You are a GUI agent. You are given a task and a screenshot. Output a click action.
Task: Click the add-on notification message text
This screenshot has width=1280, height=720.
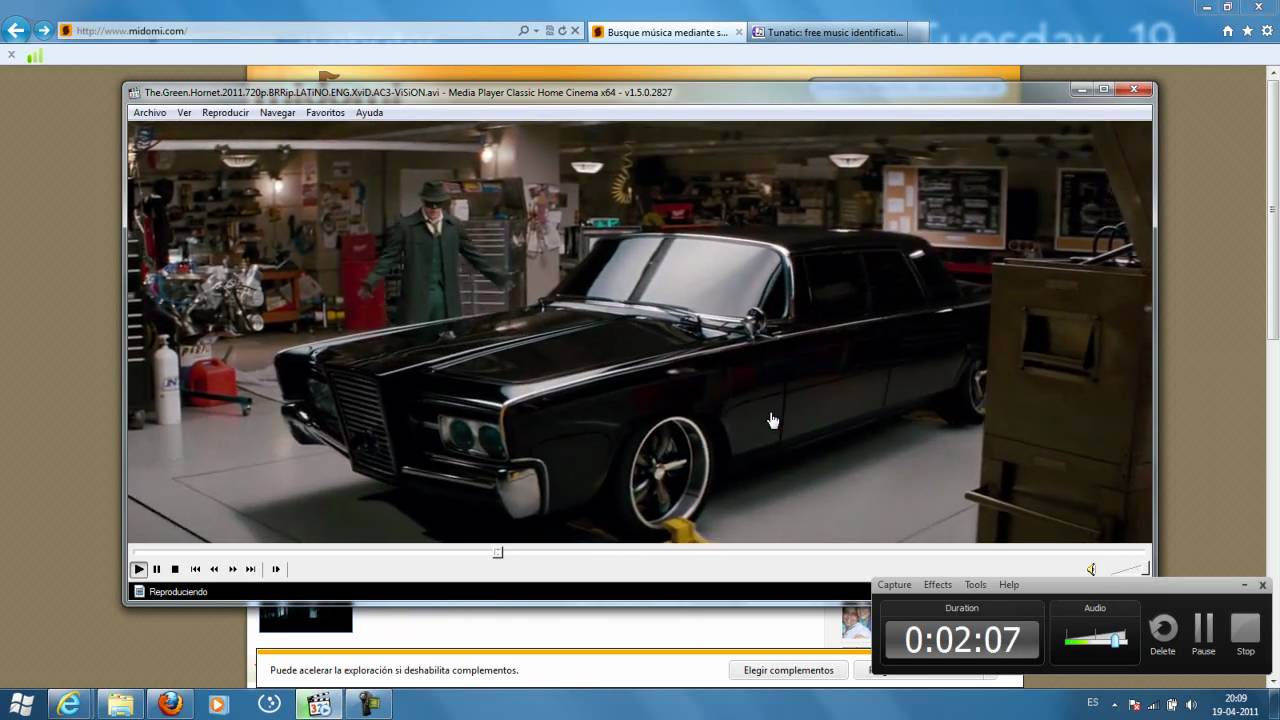click(394, 670)
